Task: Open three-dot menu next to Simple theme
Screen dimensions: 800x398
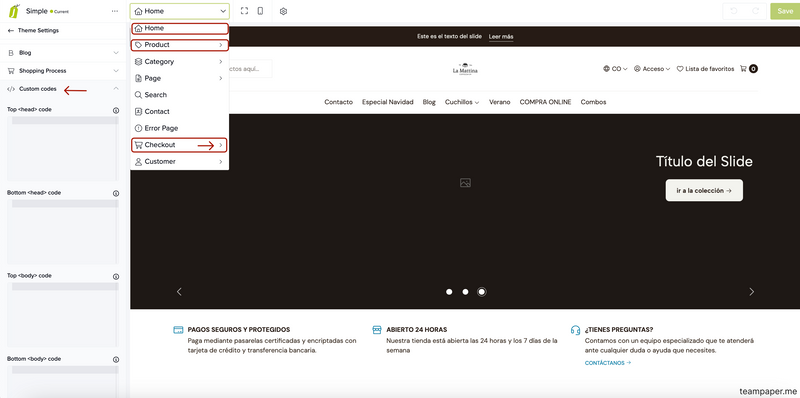Action: [x=114, y=11]
